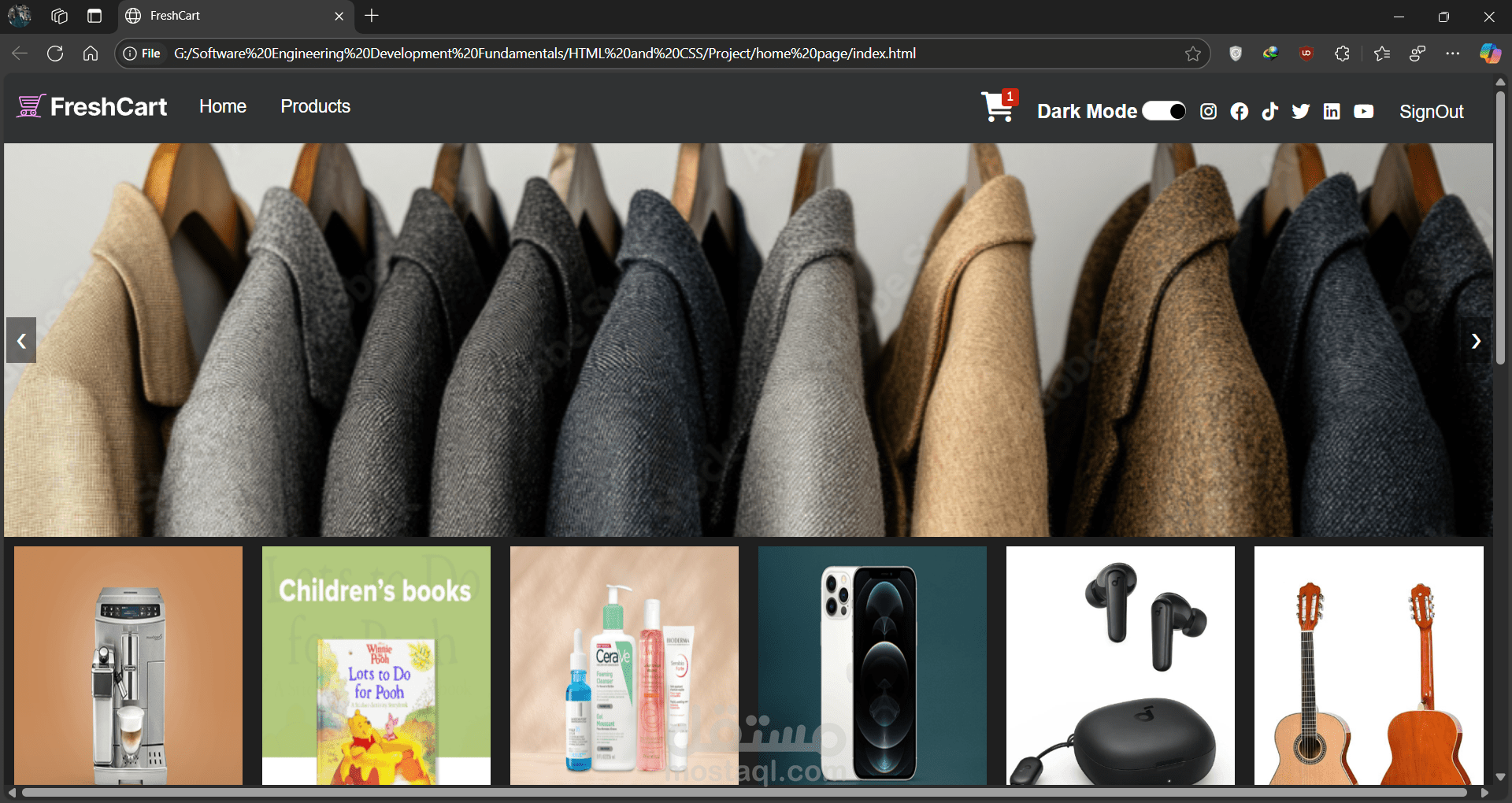Select the iPhone product thumbnail
Image resolution: width=1512 pixels, height=803 pixels.
click(873, 665)
